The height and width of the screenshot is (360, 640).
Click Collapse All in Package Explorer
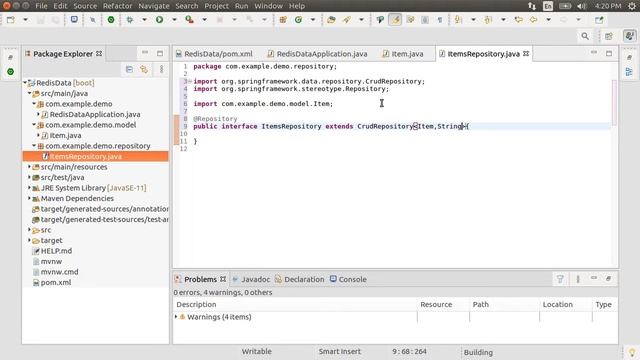click(129, 69)
